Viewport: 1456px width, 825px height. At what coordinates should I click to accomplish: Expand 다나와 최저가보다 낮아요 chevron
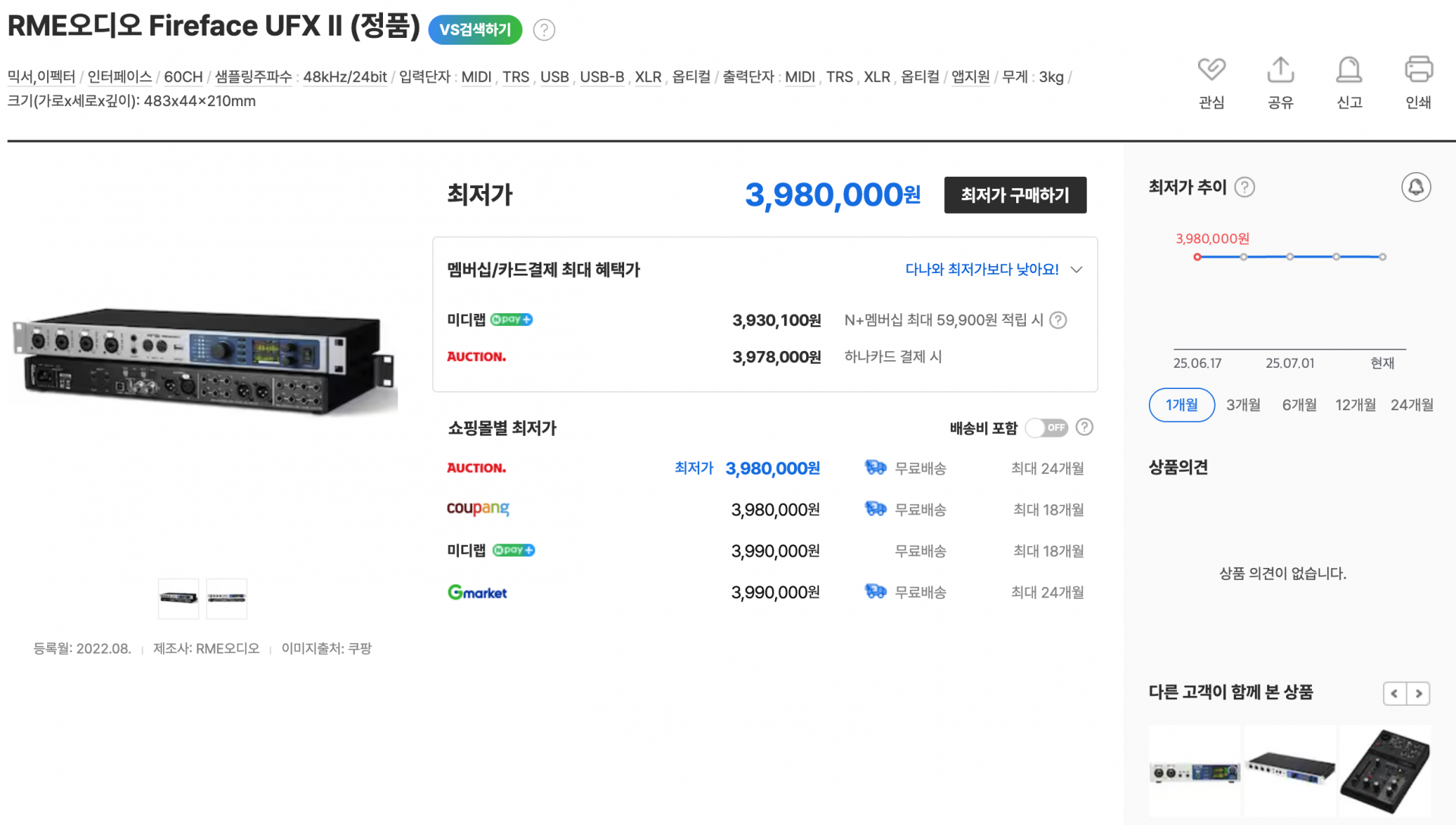coord(1076,270)
